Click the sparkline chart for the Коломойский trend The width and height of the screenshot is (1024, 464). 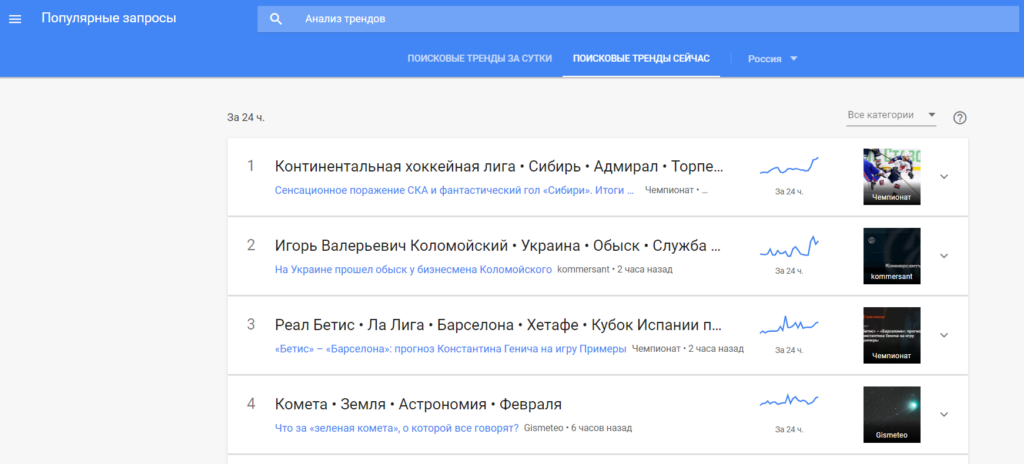[x=789, y=246]
